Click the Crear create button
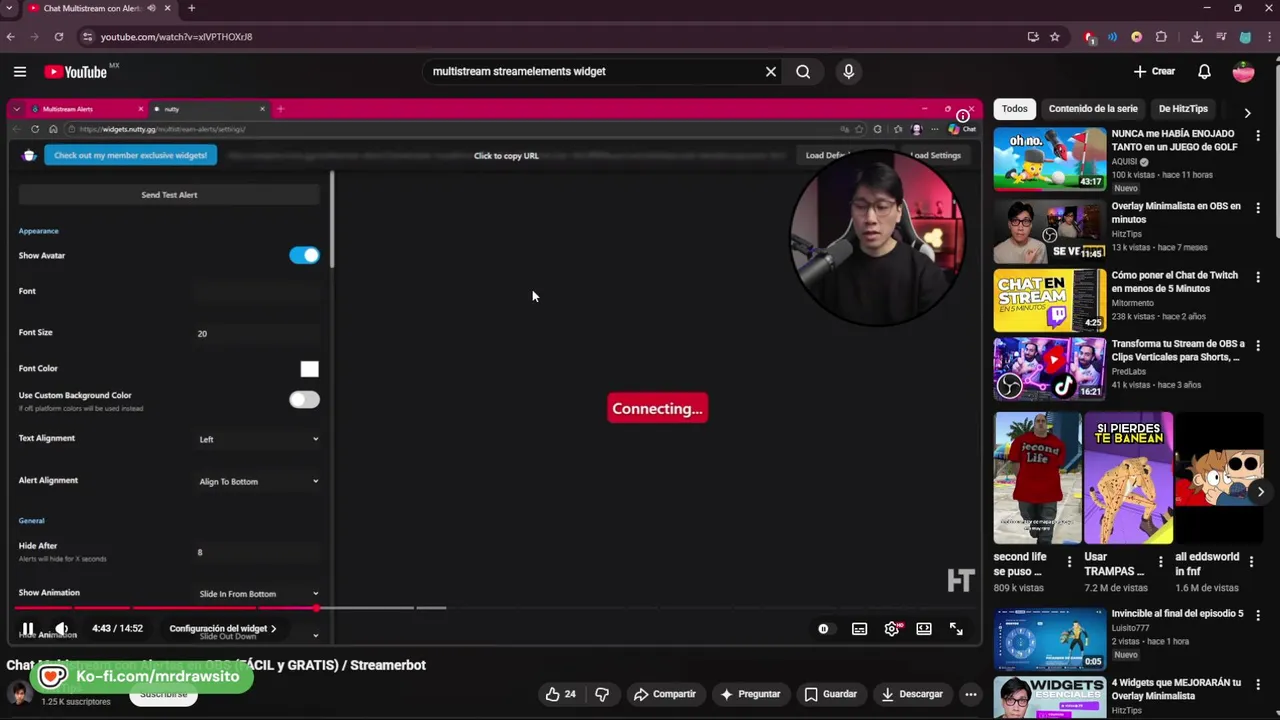This screenshot has height=720, width=1280. point(1154,71)
